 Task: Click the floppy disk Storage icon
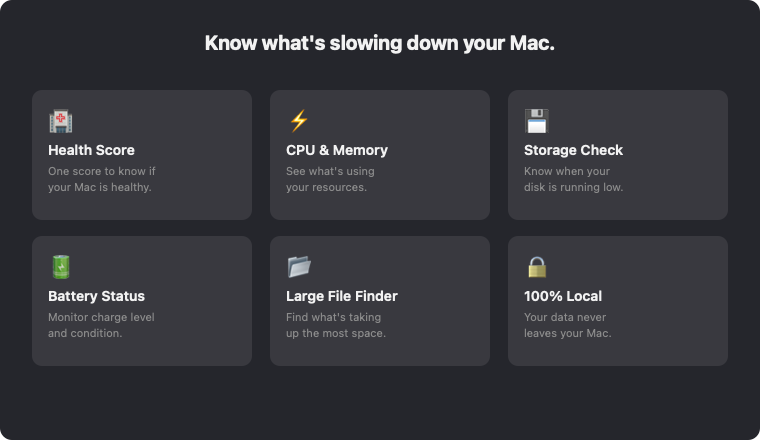tap(537, 121)
